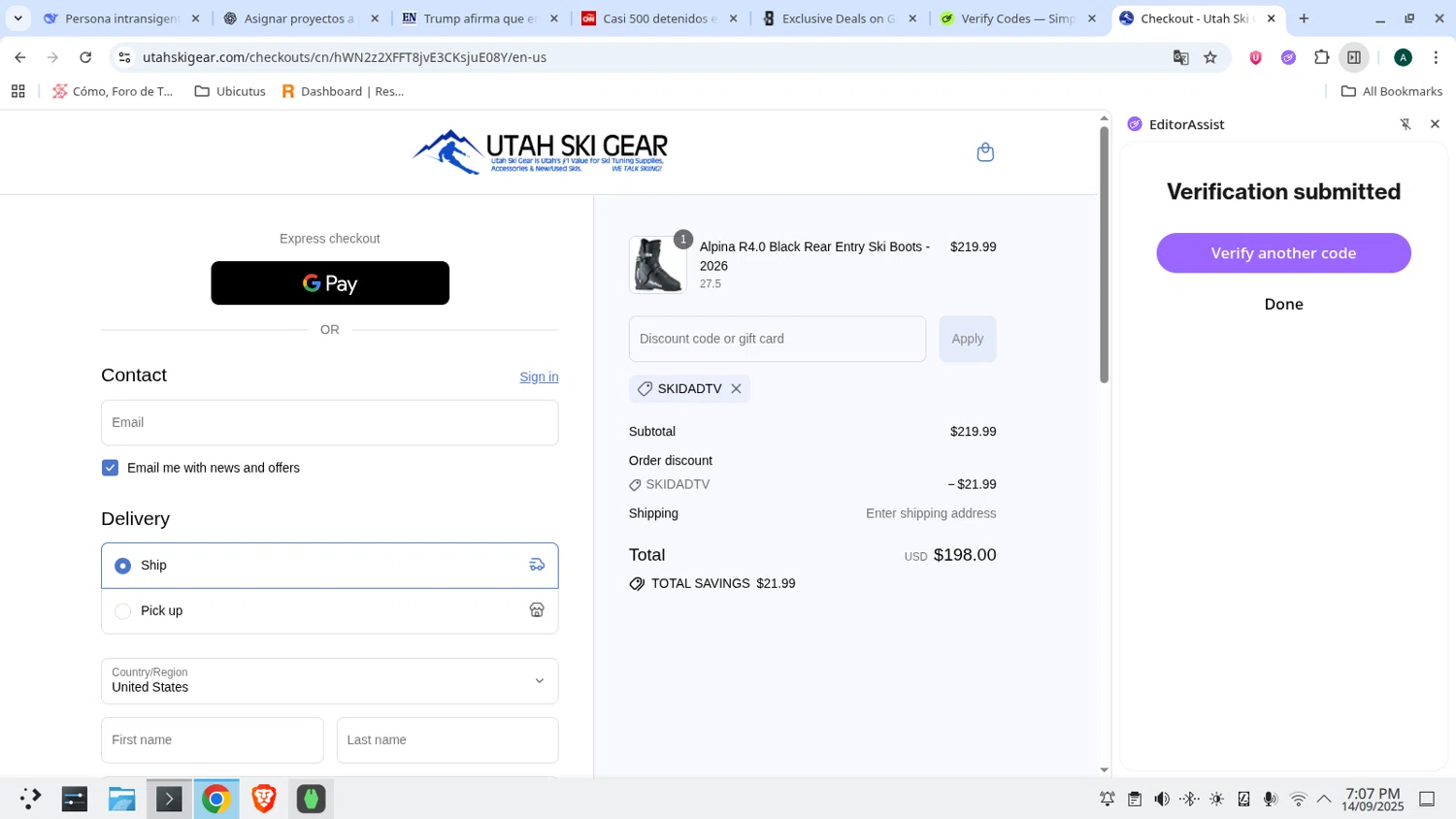Click the Google Pay express checkout button
This screenshot has width=1456, height=819.
click(330, 283)
